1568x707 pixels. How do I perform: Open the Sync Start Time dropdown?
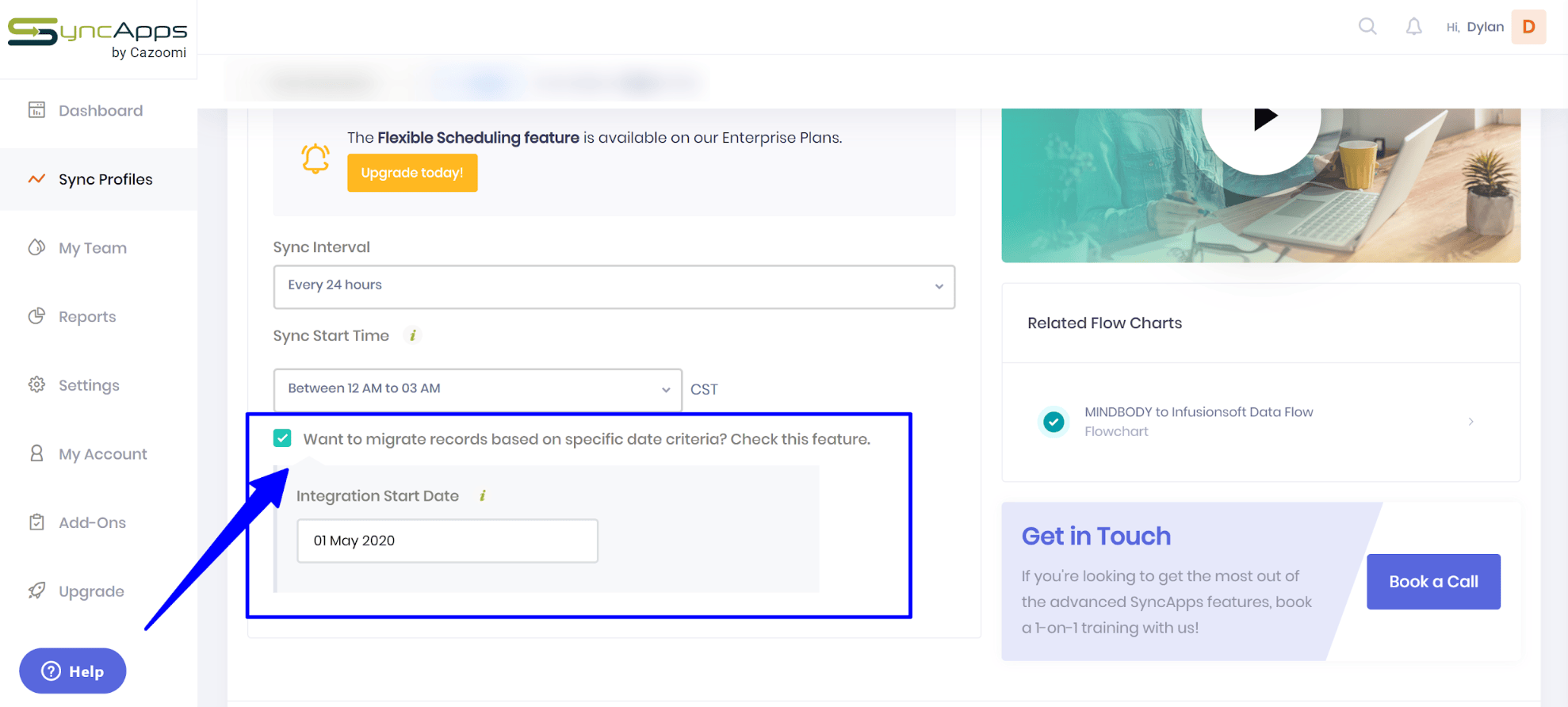click(x=477, y=389)
